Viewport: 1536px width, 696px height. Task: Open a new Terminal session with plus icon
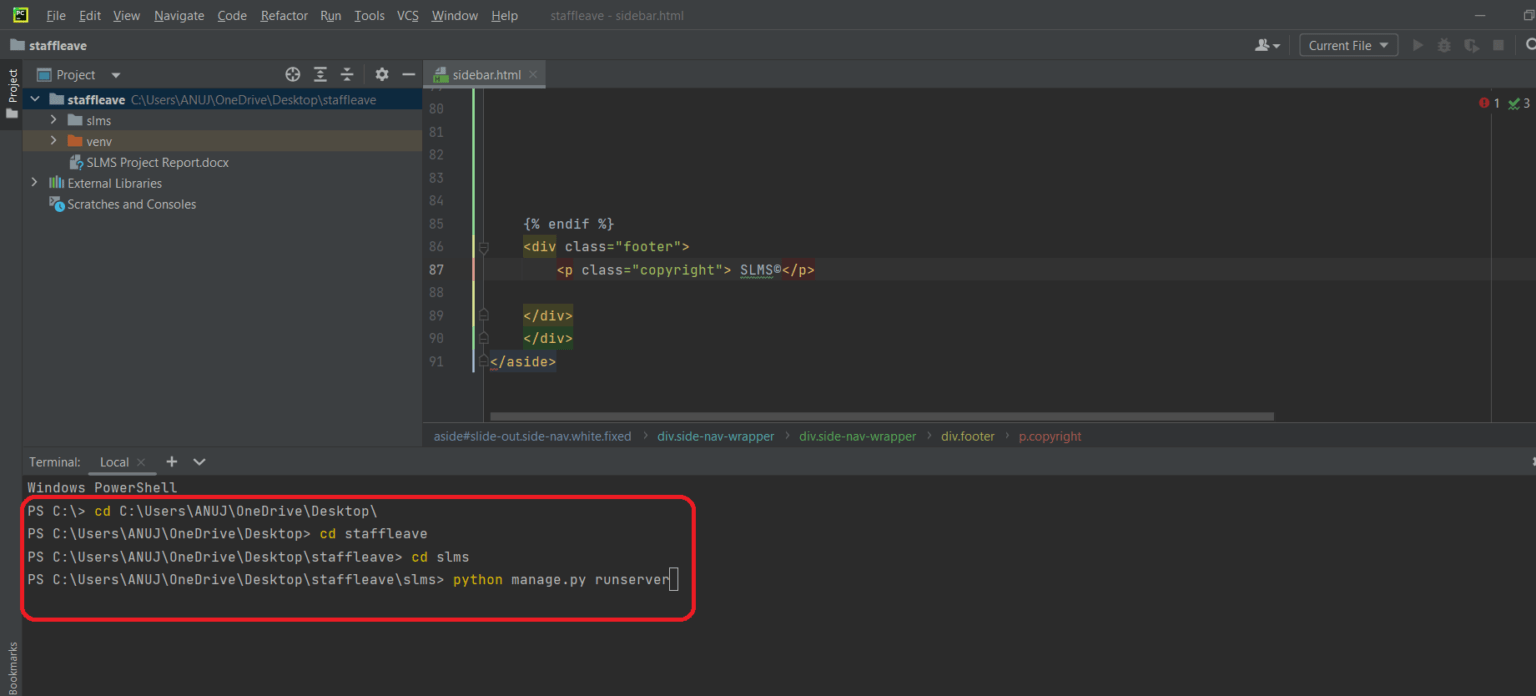(x=170, y=461)
